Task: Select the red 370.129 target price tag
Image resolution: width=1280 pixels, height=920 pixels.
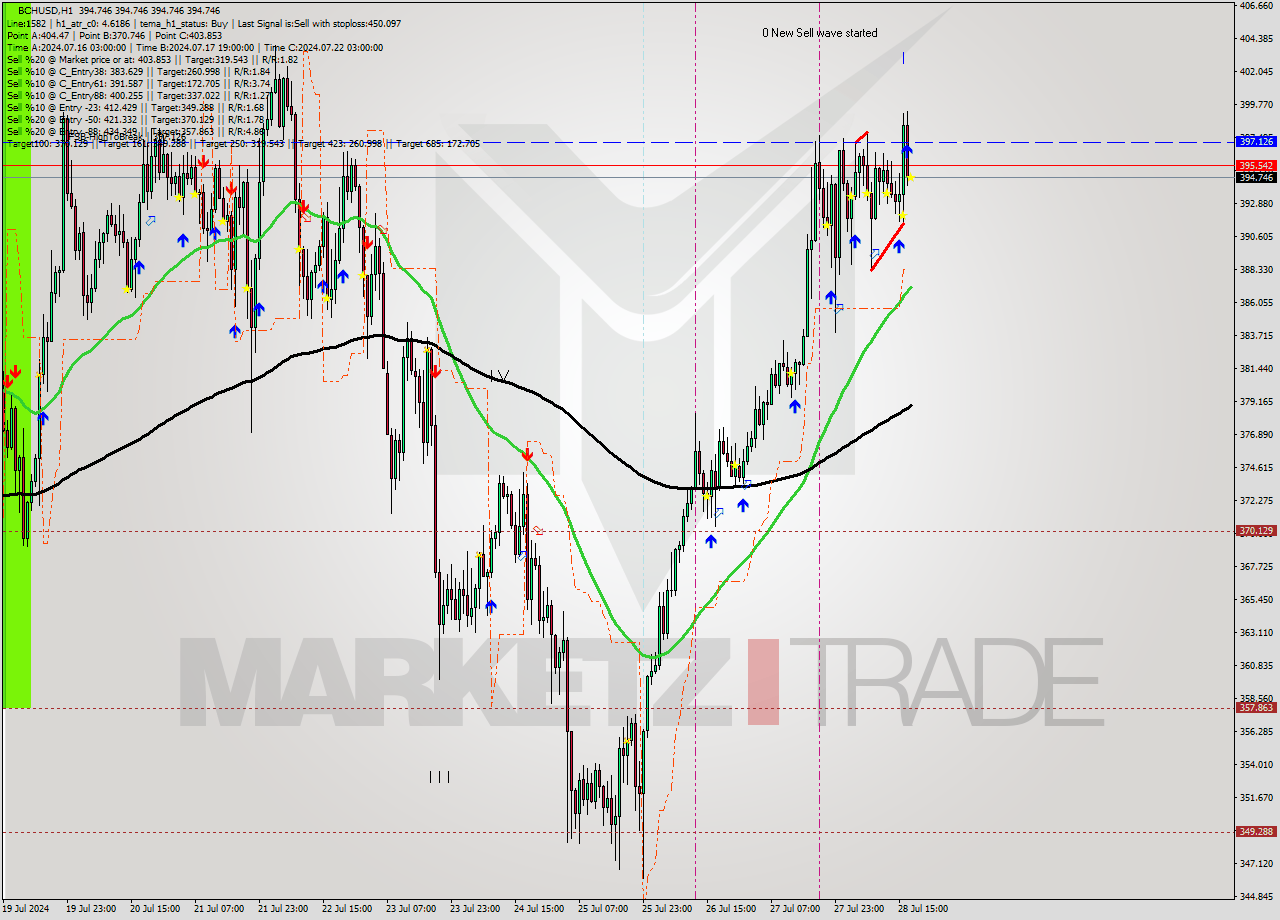Action: 1255,531
